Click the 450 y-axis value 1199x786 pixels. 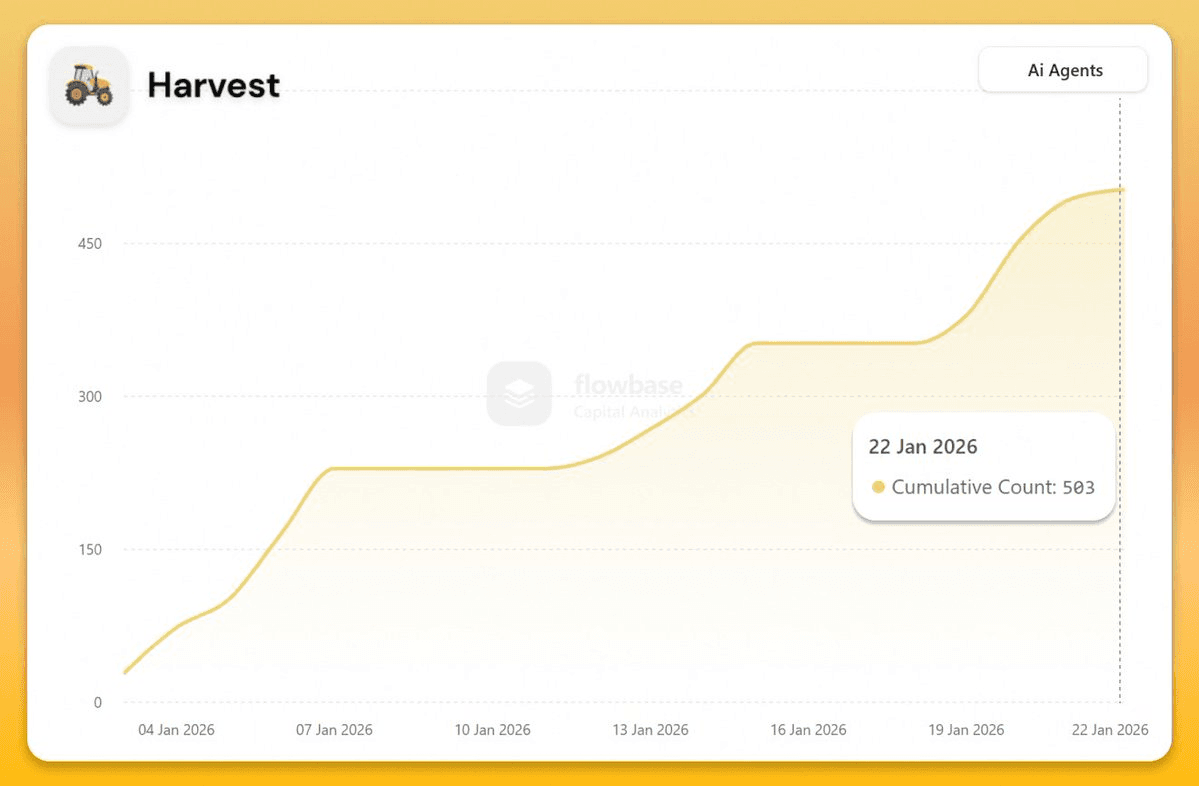click(x=90, y=244)
